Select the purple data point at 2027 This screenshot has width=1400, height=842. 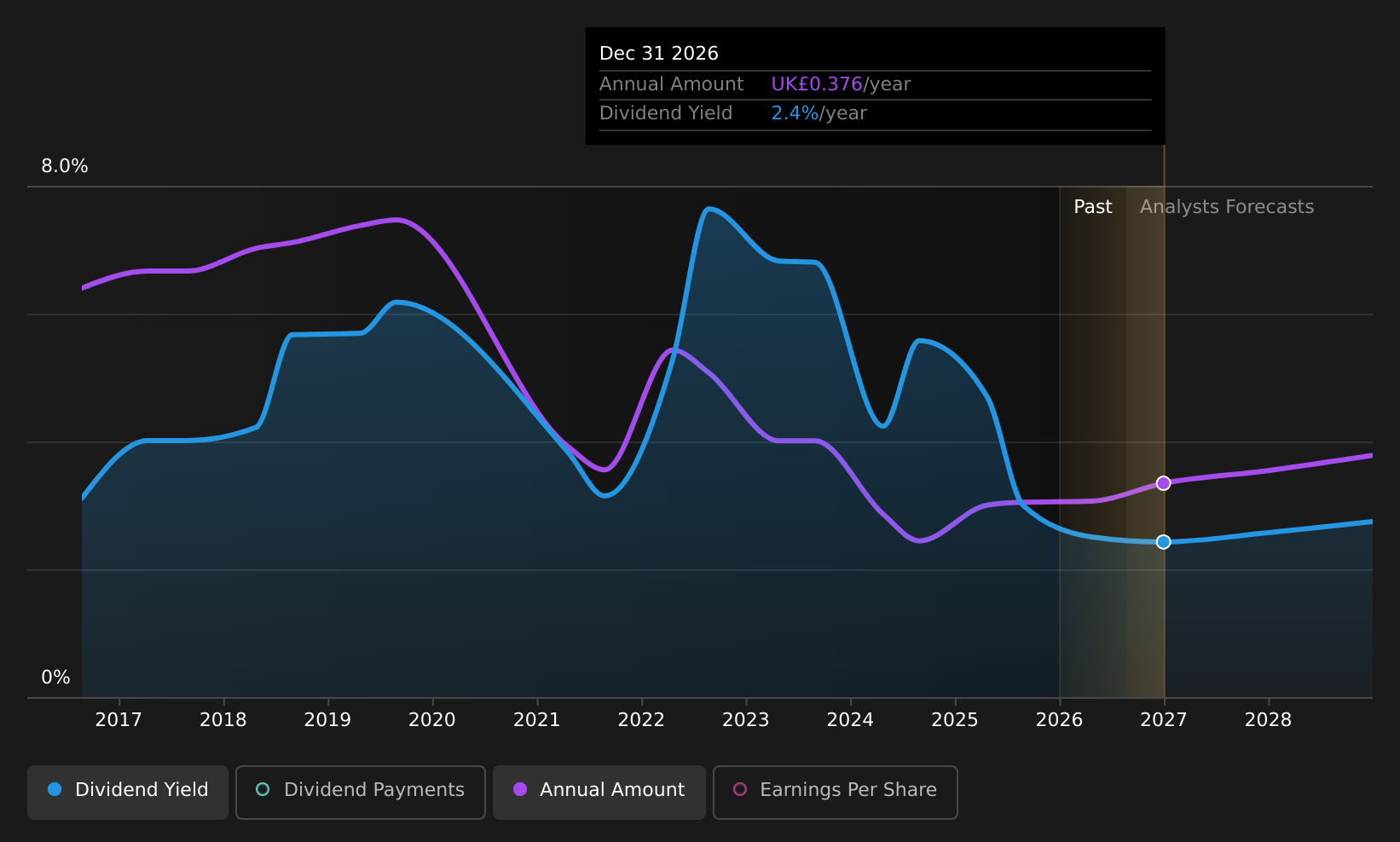click(x=1163, y=483)
